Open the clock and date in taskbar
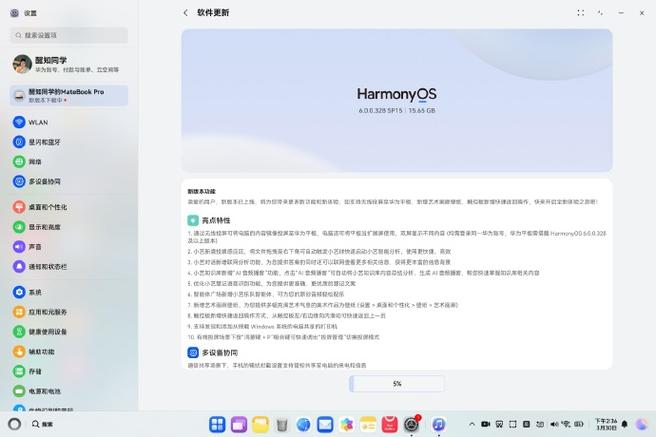 [x=606, y=424]
